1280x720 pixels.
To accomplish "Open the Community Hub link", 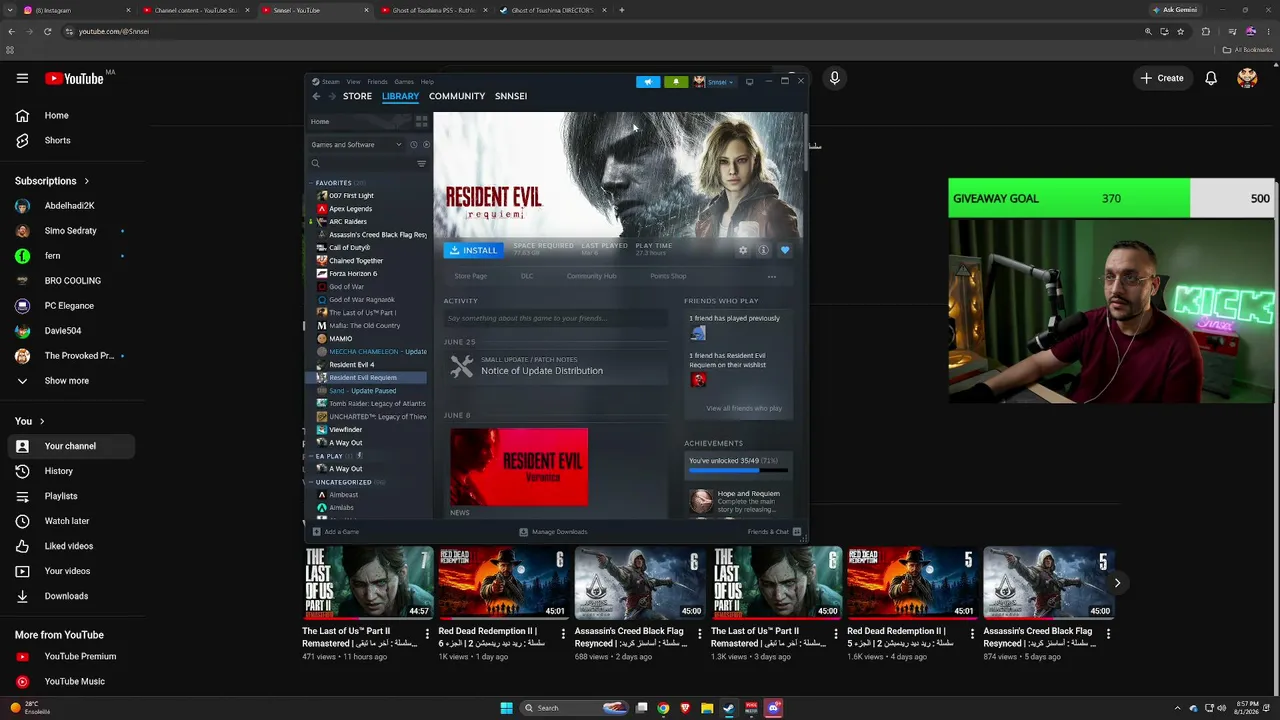I will (592, 276).
